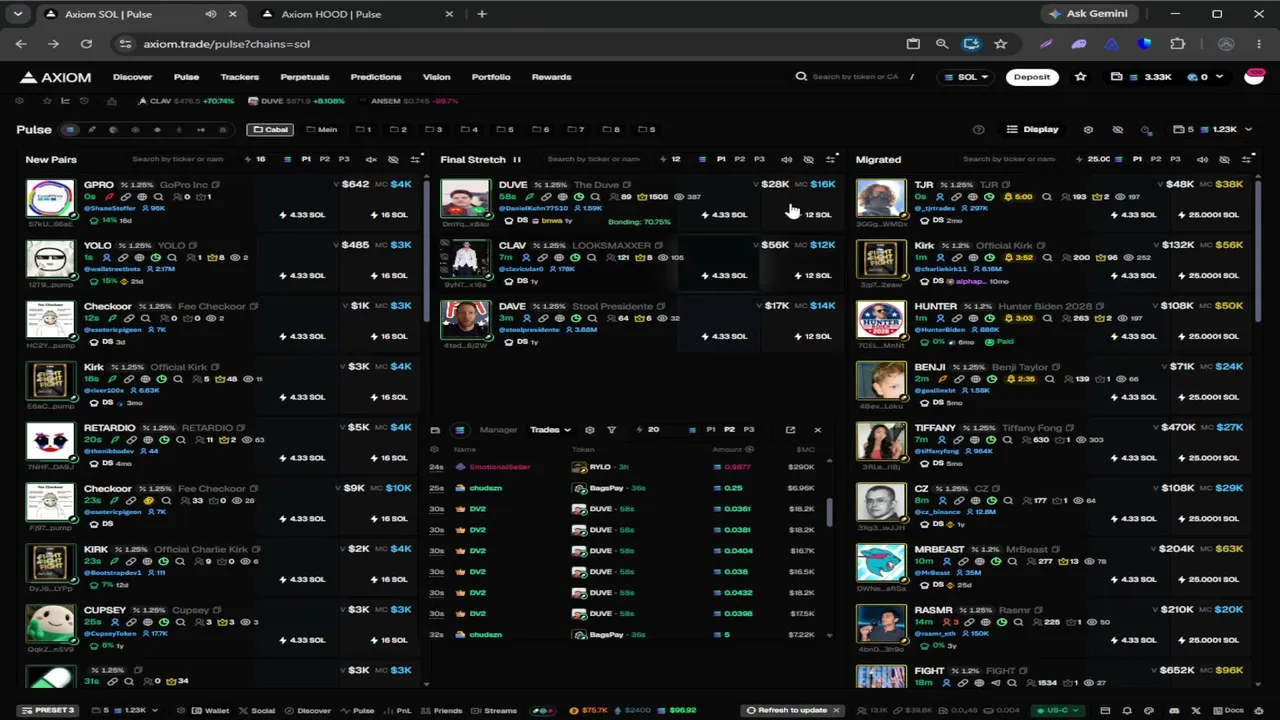Select P3 preset in trades panel
The image size is (1280, 720).
[749, 430]
